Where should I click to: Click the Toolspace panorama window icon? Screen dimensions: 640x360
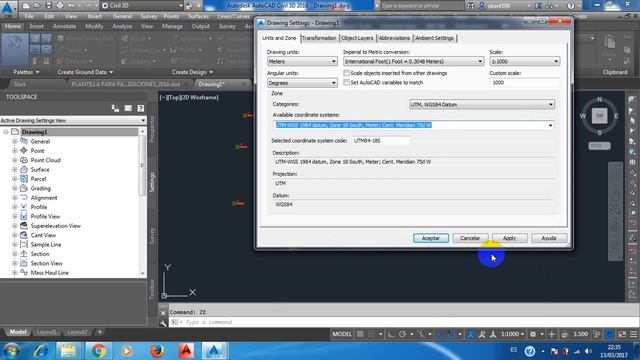128,108
